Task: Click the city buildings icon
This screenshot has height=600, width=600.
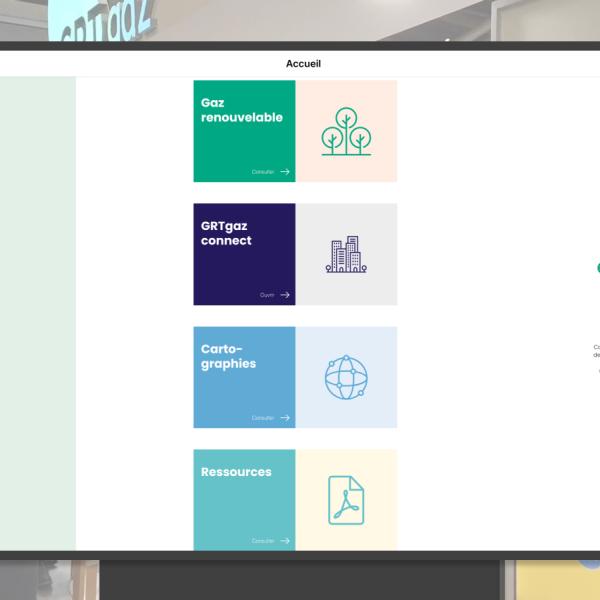Action: coord(346,254)
